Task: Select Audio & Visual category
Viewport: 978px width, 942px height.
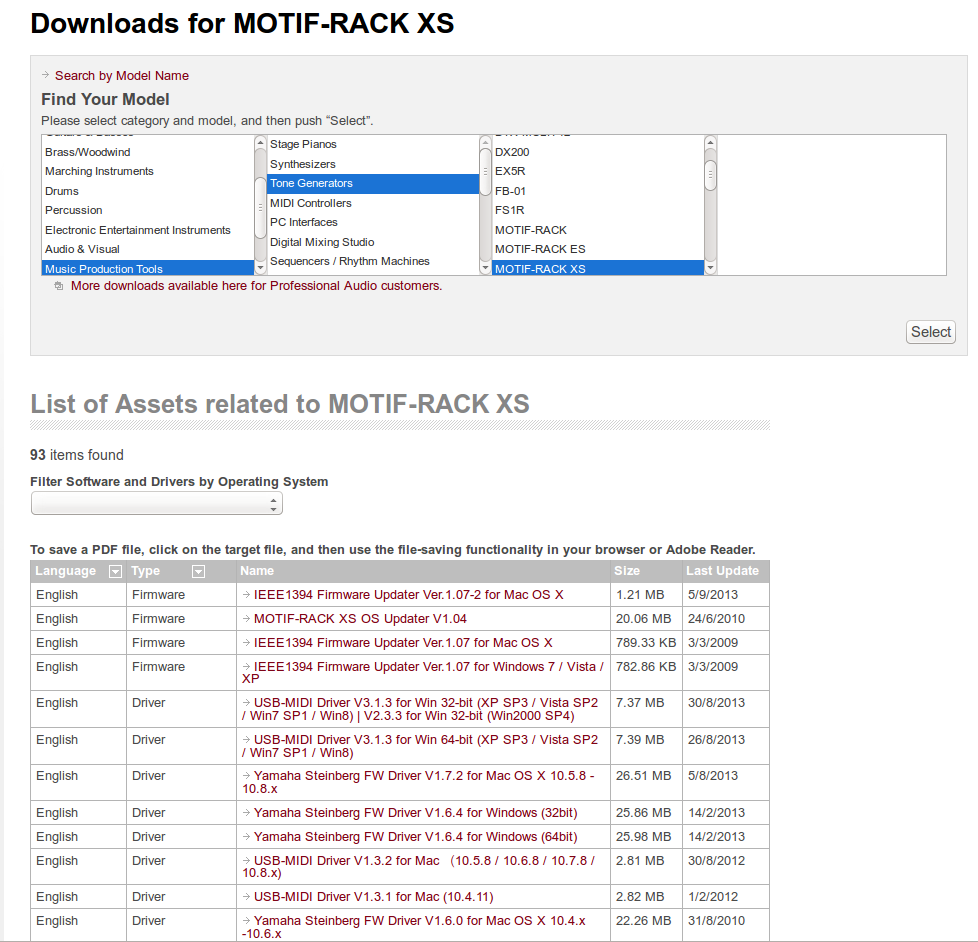Action: pos(148,249)
